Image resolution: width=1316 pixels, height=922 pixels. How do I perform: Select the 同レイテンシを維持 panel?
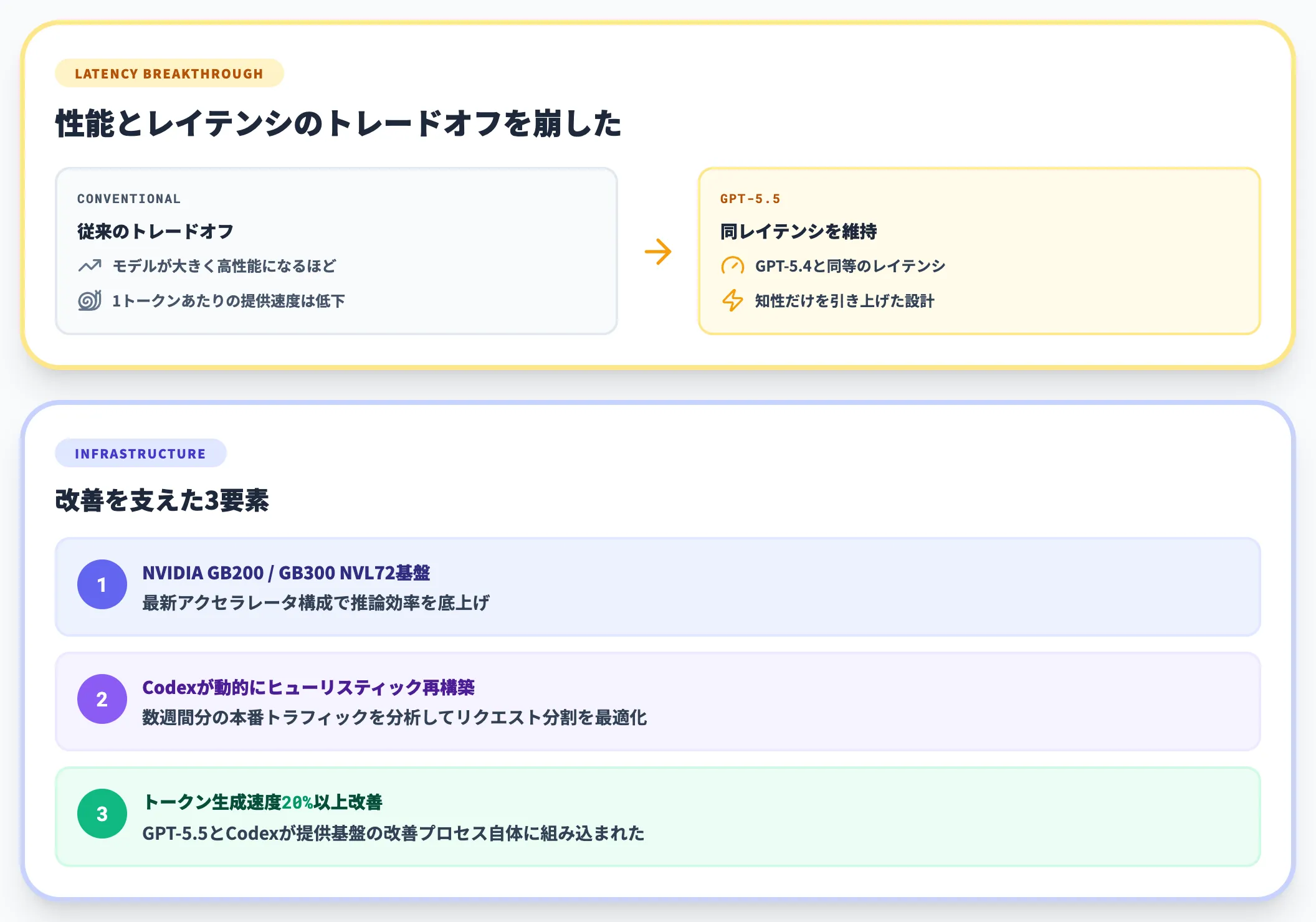point(800,231)
